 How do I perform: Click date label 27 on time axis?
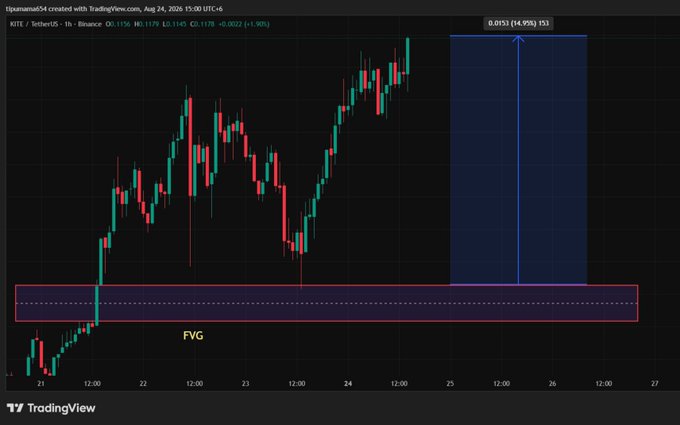click(x=655, y=383)
